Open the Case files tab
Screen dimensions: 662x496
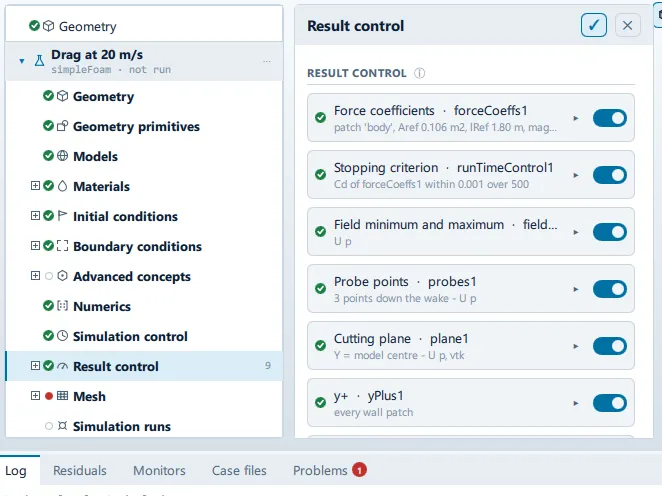(239, 470)
